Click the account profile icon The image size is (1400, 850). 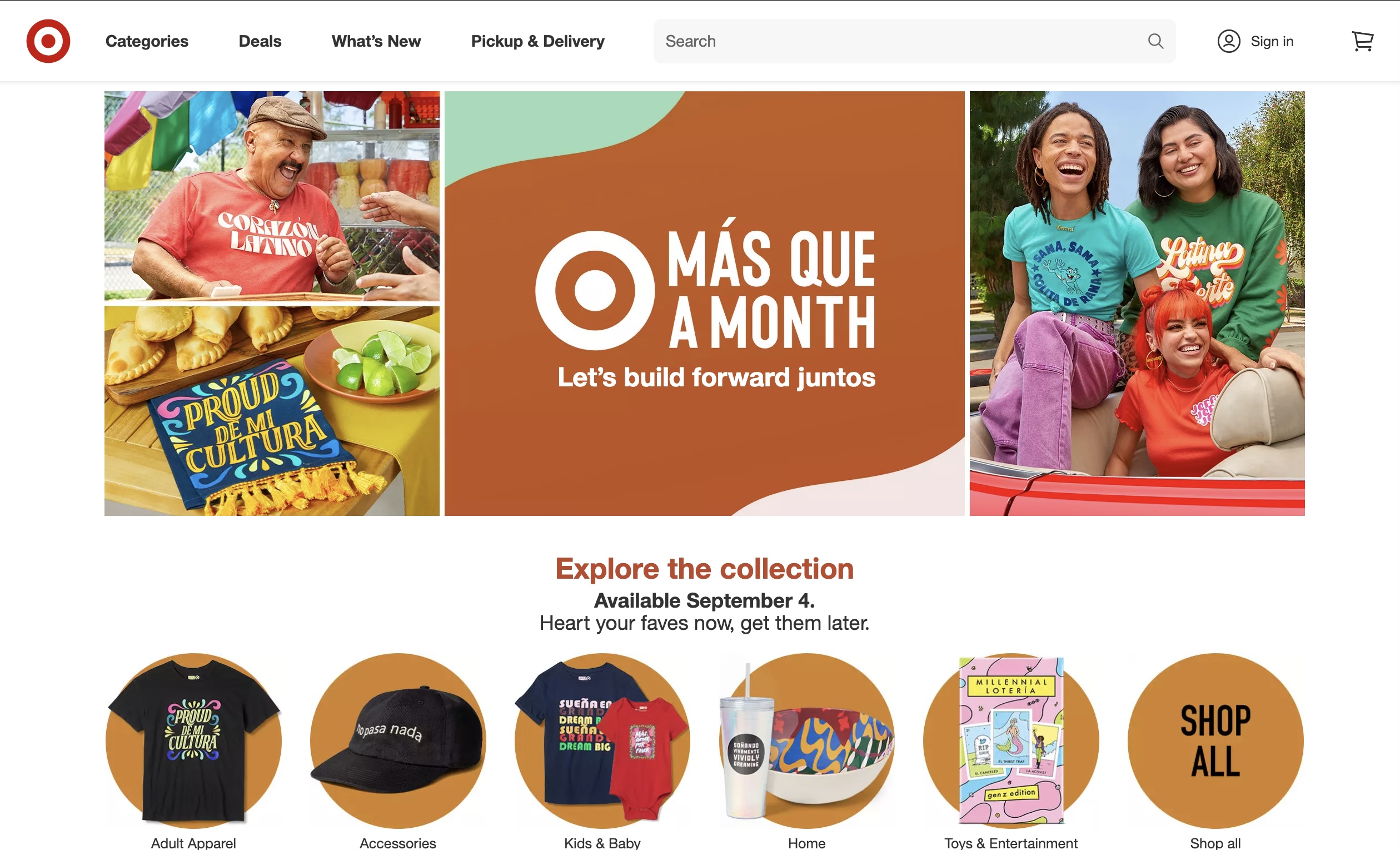tap(1228, 41)
